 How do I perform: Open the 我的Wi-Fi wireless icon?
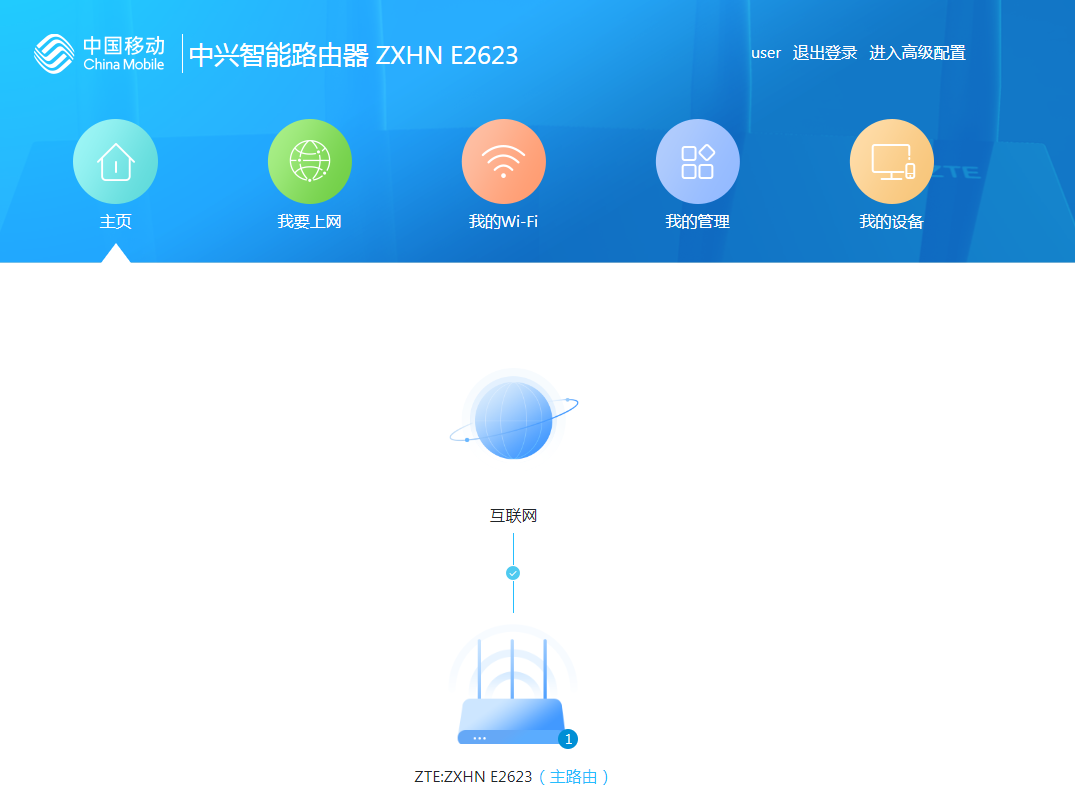click(x=504, y=161)
